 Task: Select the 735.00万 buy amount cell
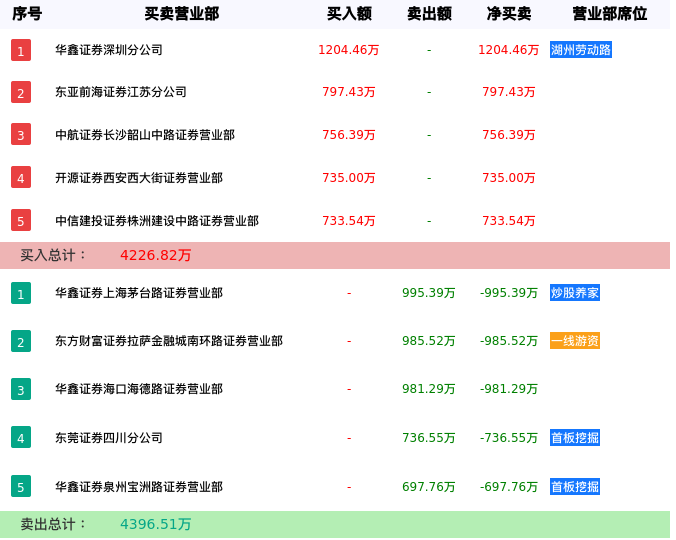coord(349,178)
